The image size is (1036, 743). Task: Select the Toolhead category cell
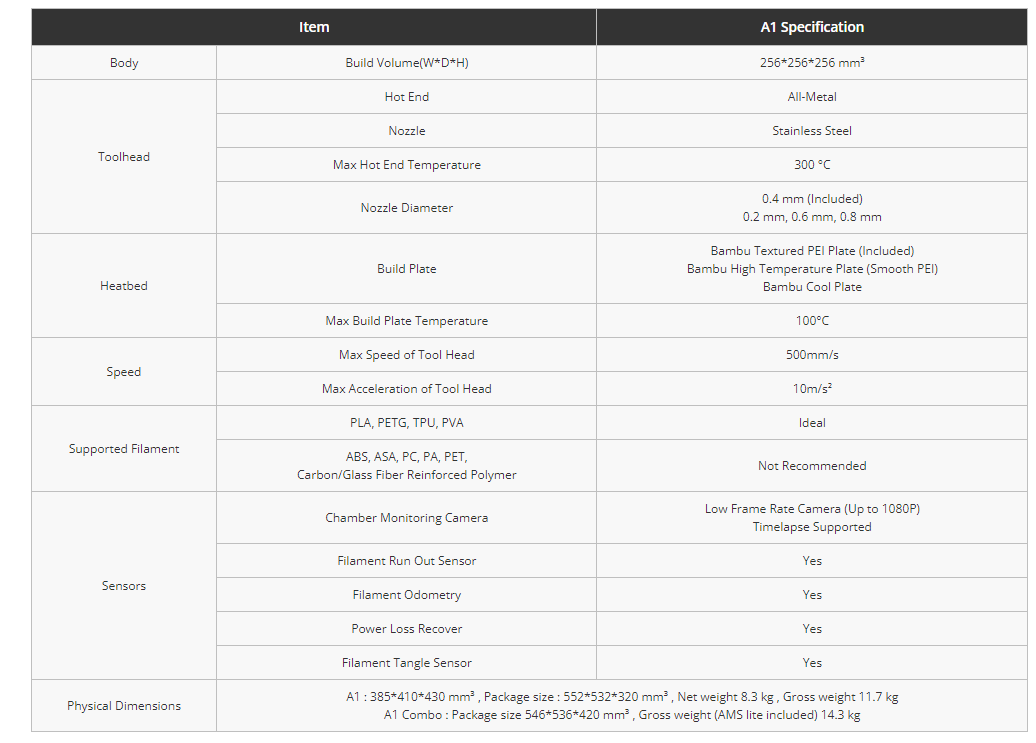coord(124,157)
